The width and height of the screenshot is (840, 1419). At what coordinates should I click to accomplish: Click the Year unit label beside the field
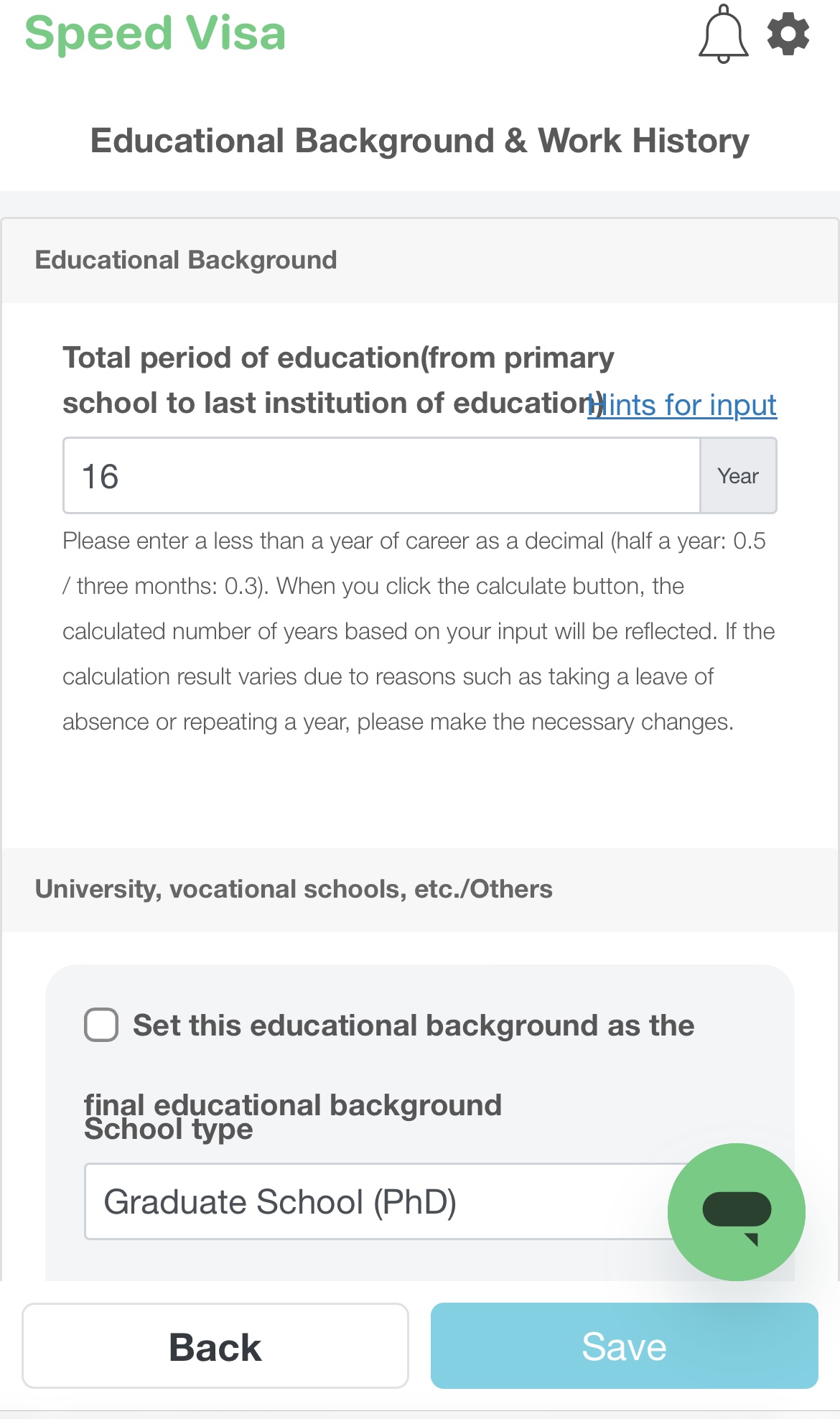click(x=738, y=475)
